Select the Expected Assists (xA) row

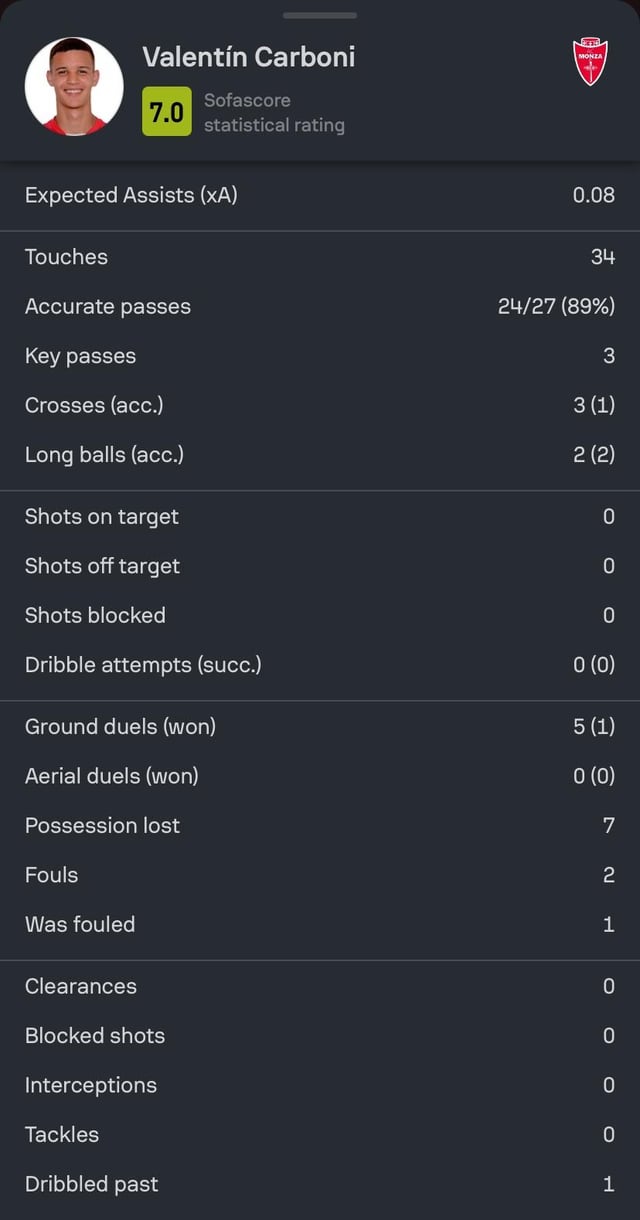(320, 195)
